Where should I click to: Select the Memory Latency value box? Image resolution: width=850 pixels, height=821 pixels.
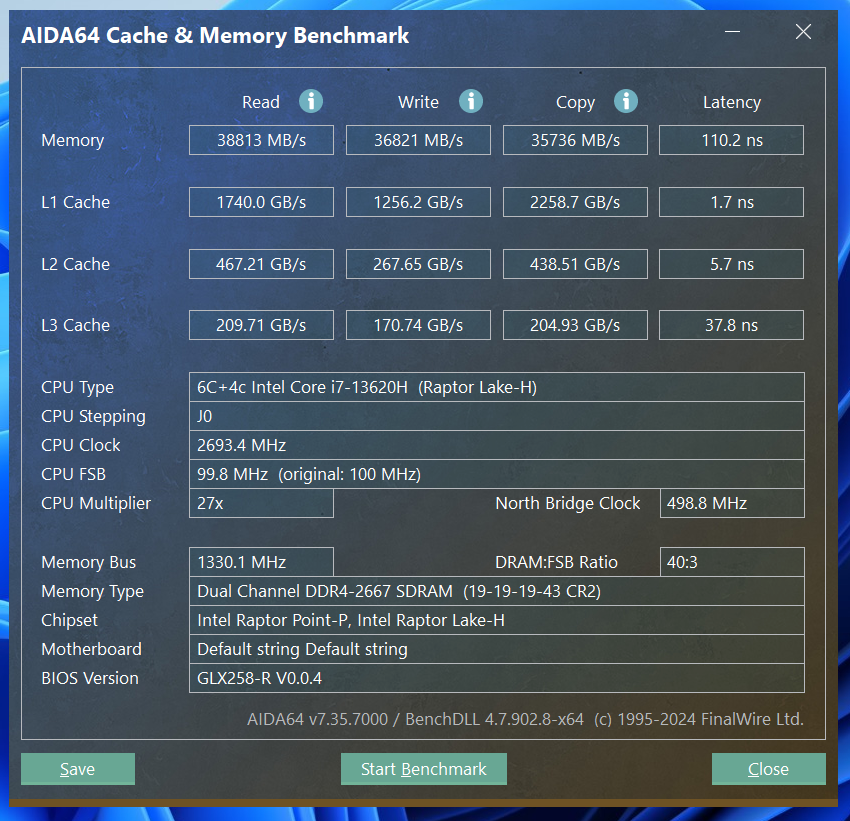coord(731,140)
